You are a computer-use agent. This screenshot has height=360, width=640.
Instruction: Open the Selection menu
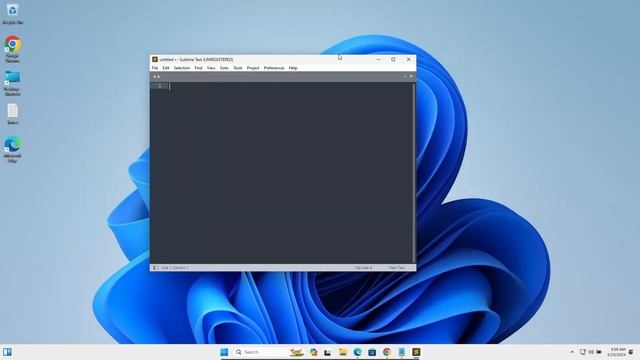coord(182,68)
